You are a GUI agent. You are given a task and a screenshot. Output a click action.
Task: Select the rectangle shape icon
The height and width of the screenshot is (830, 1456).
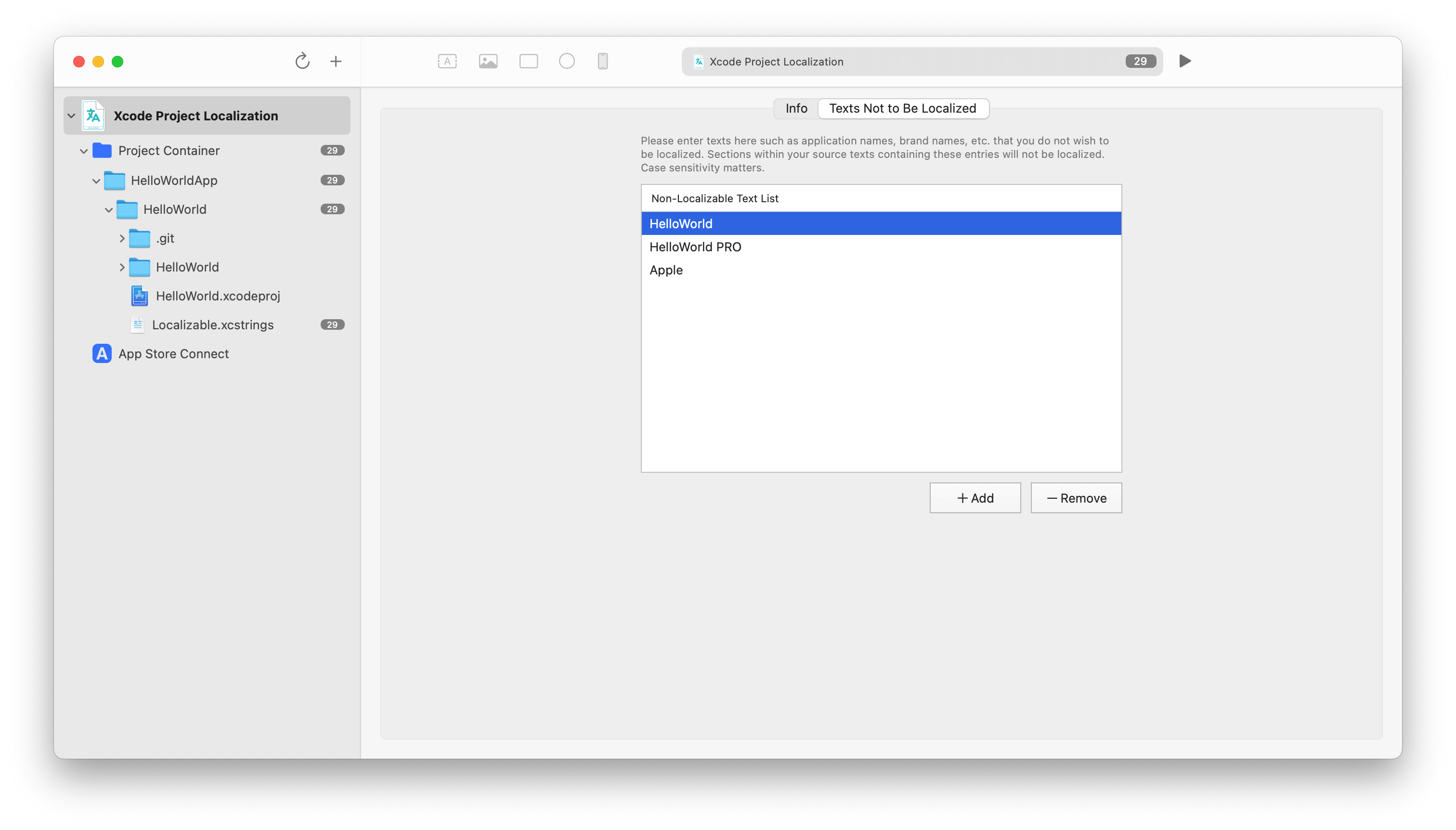tap(529, 61)
